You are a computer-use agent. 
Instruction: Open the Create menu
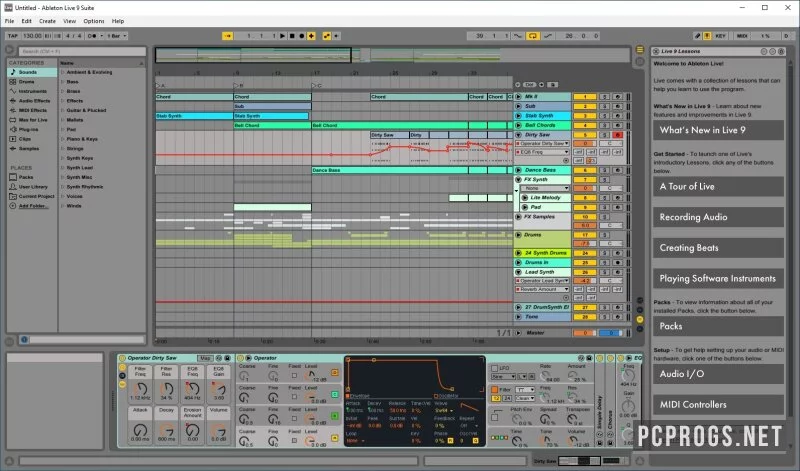click(47, 21)
